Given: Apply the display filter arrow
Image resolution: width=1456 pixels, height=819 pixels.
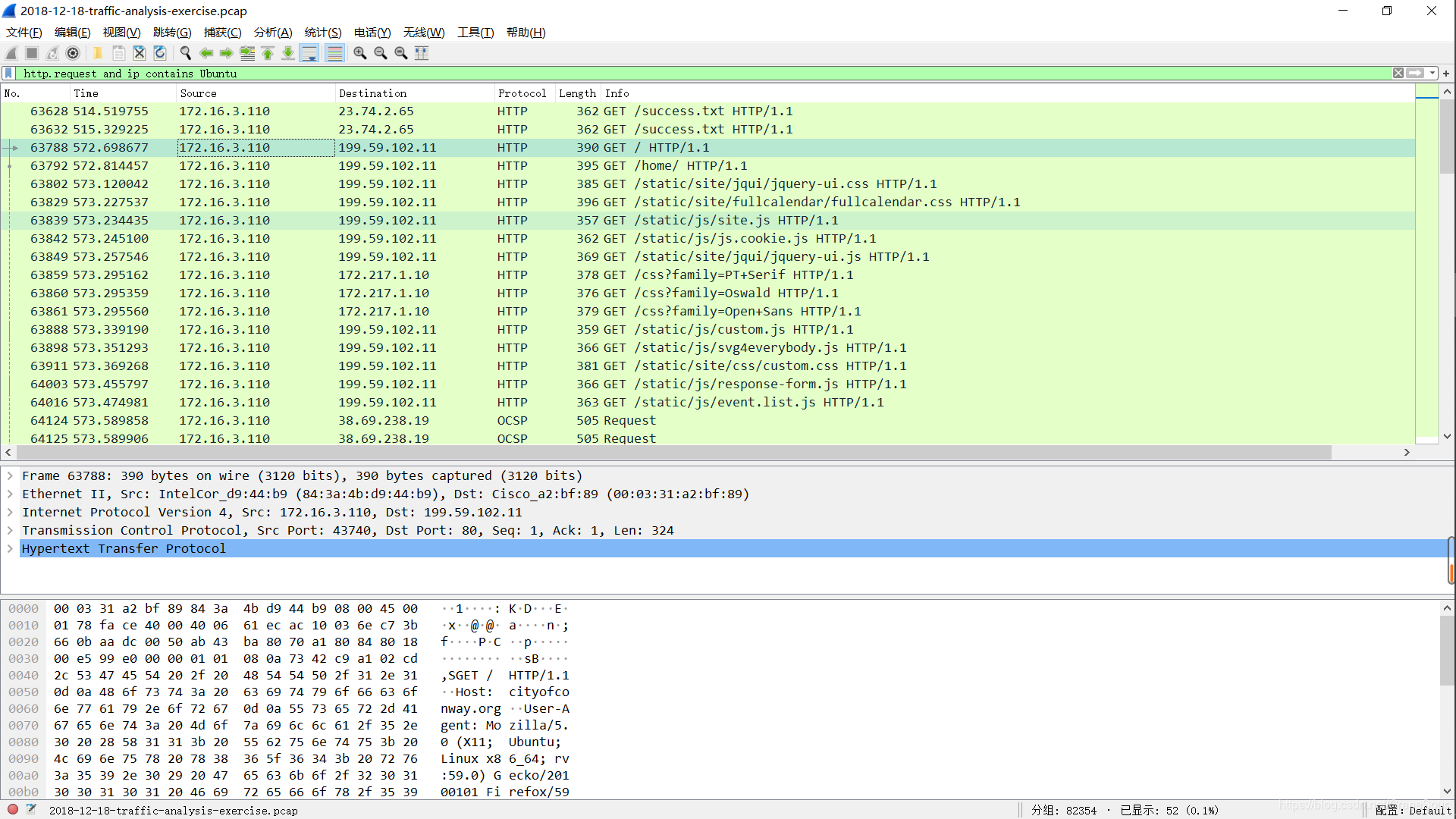Looking at the screenshot, I should coord(1415,74).
